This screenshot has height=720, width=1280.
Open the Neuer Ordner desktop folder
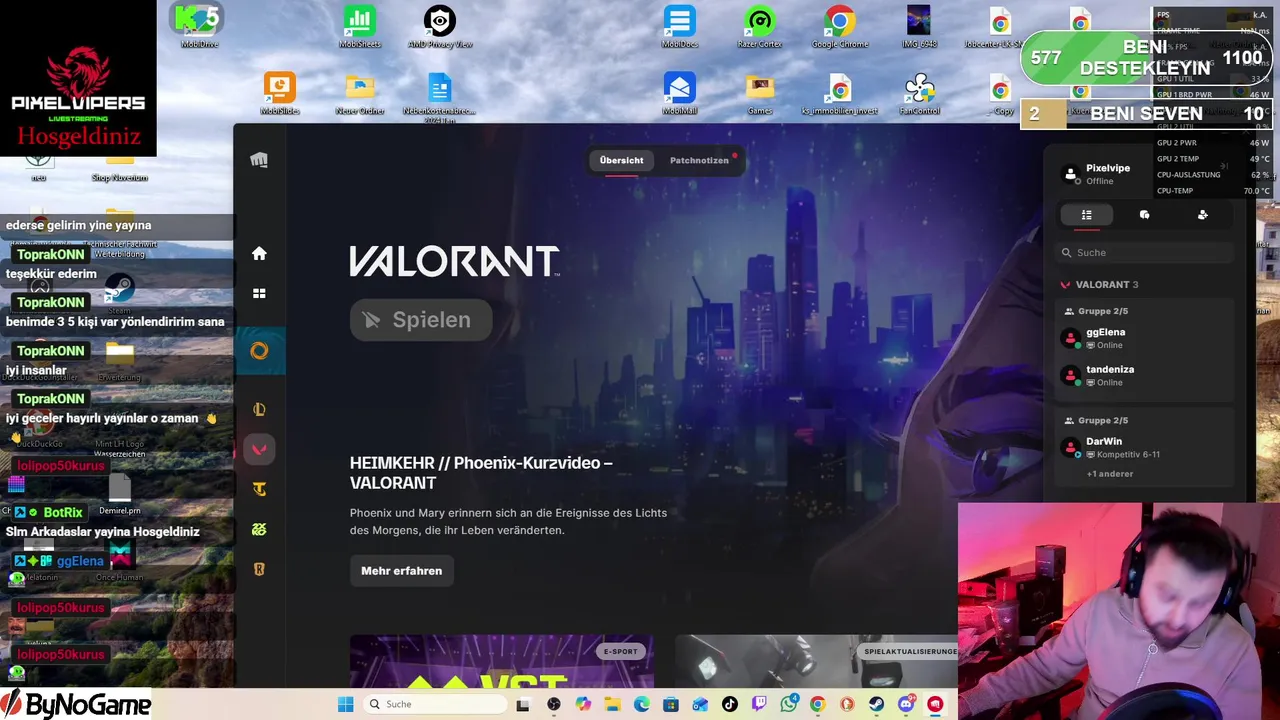(360, 94)
